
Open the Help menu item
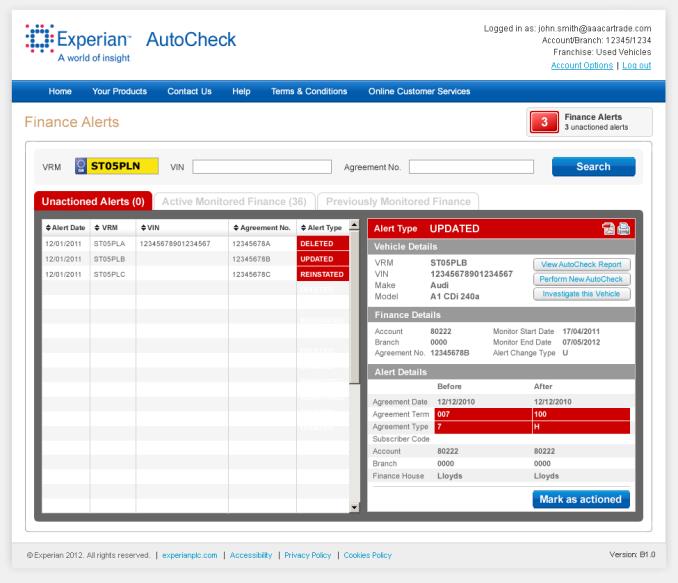[x=241, y=91]
